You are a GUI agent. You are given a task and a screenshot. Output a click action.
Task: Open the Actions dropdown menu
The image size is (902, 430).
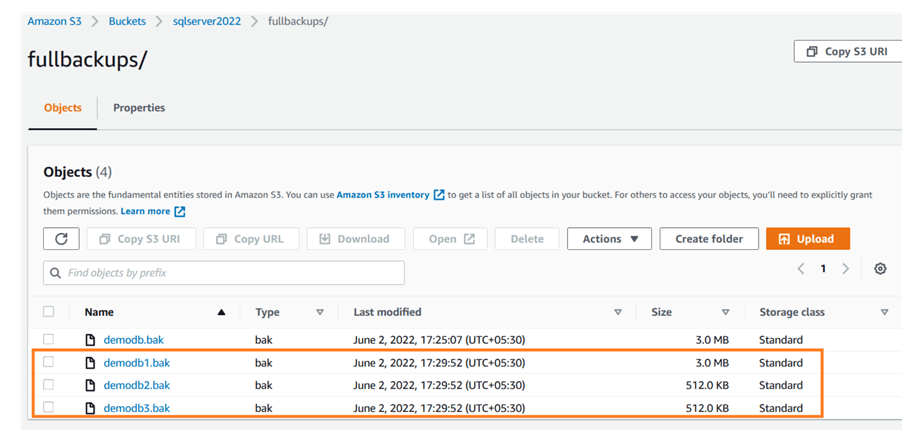[x=609, y=239]
